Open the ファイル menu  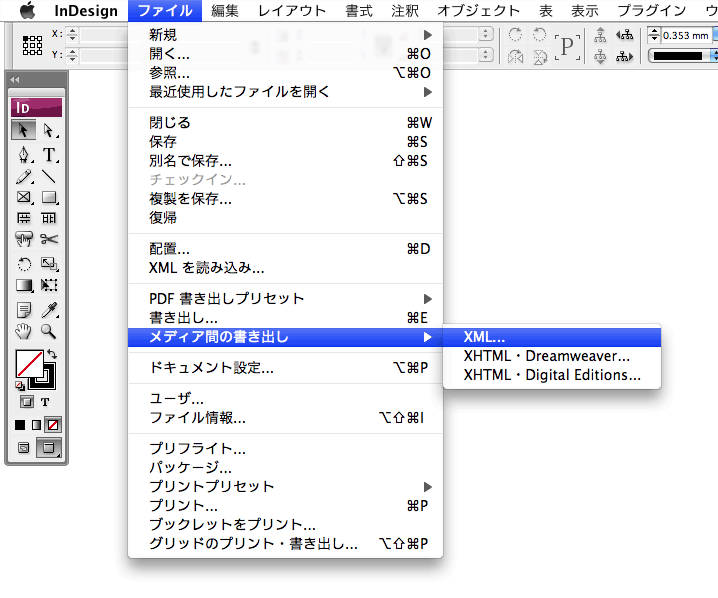(x=165, y=11)
